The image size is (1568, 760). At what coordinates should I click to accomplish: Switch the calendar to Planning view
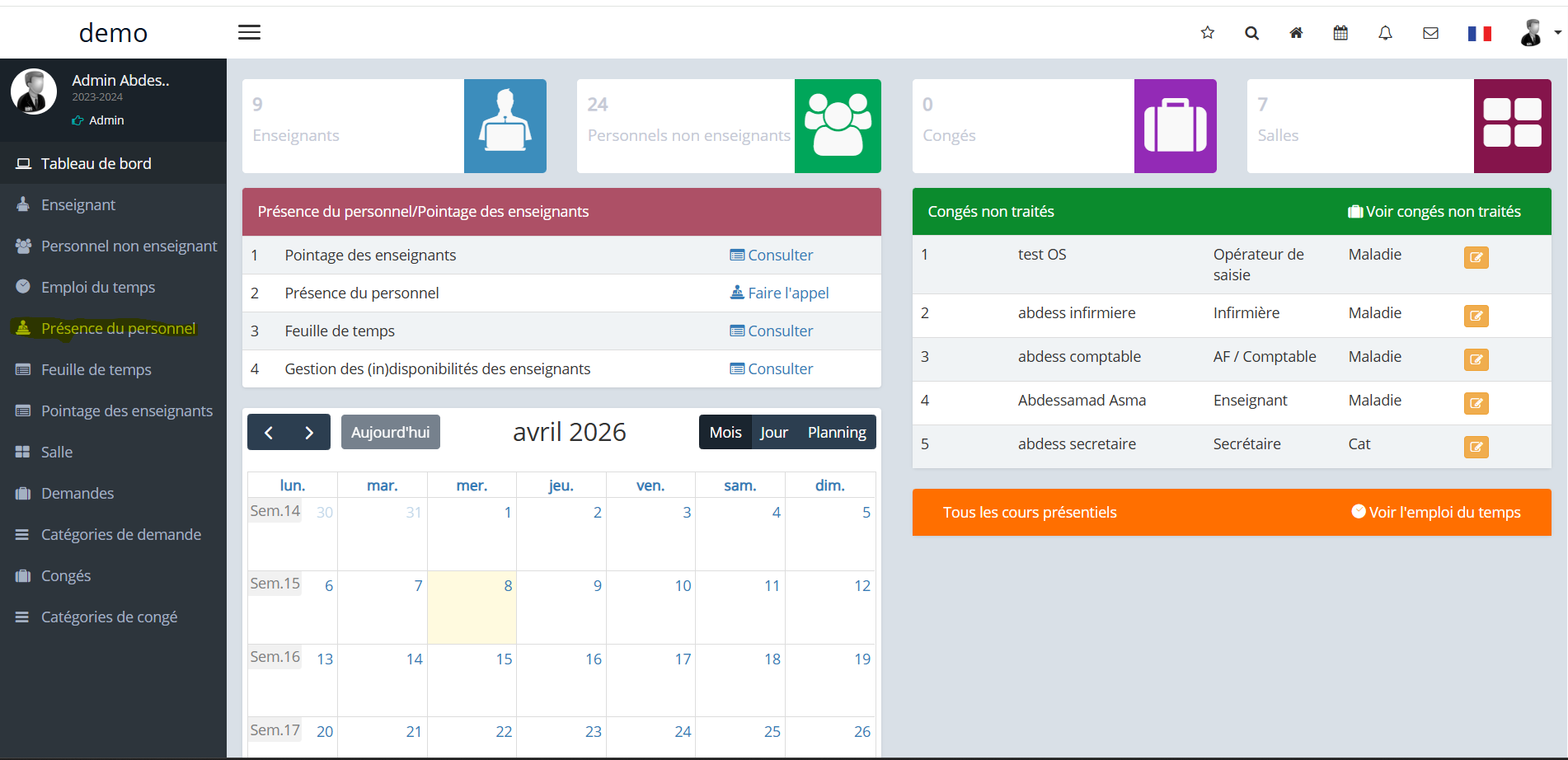click(837, 432)
